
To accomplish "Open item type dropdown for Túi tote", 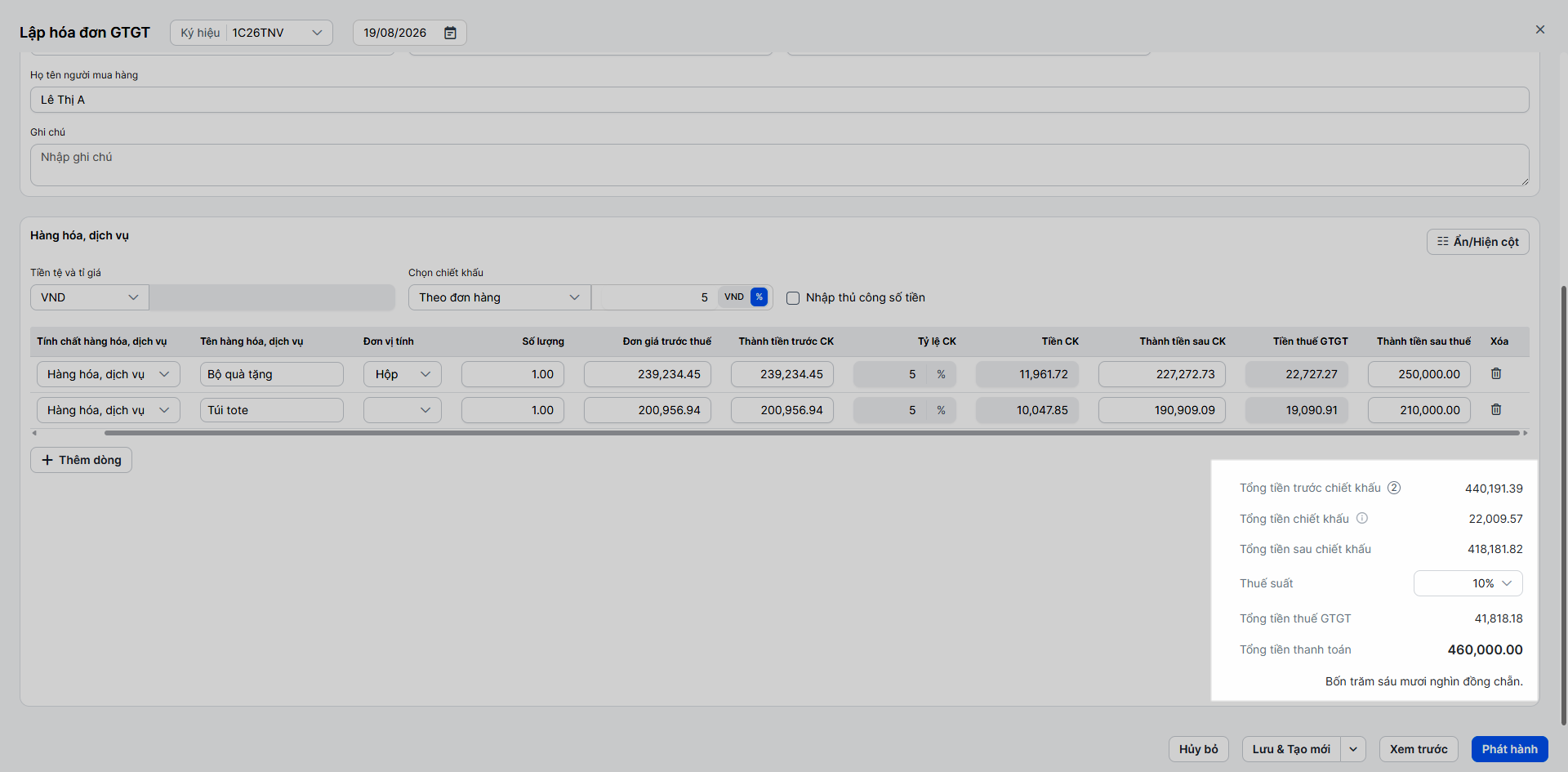I will point(109,410).
